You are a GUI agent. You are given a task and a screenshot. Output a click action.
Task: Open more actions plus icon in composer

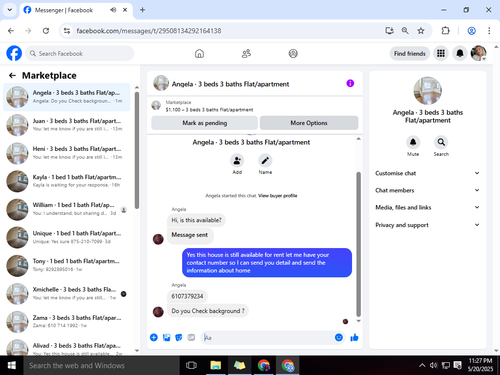click(154, 338)
